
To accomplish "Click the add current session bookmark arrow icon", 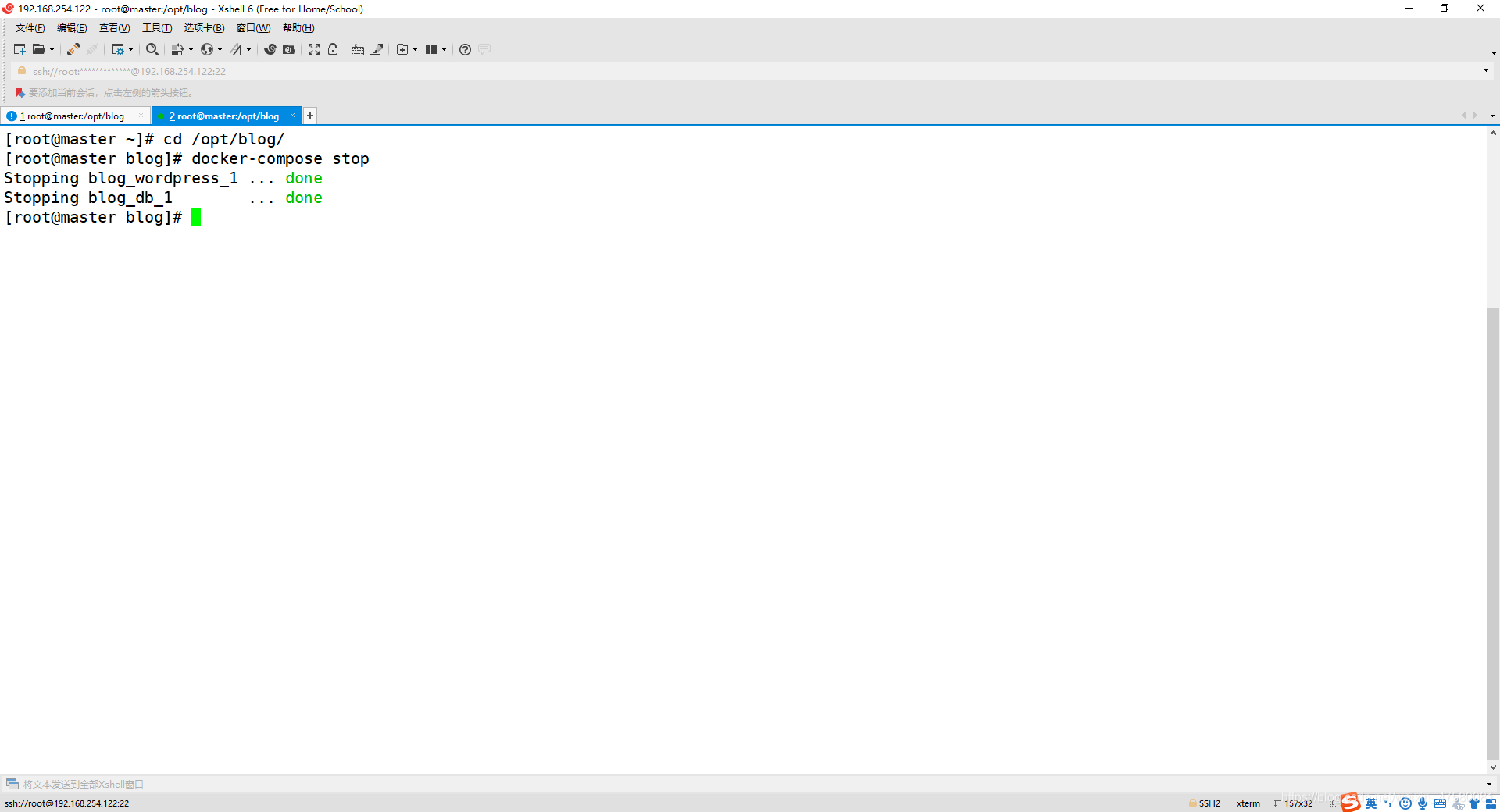I will (20, 93).
